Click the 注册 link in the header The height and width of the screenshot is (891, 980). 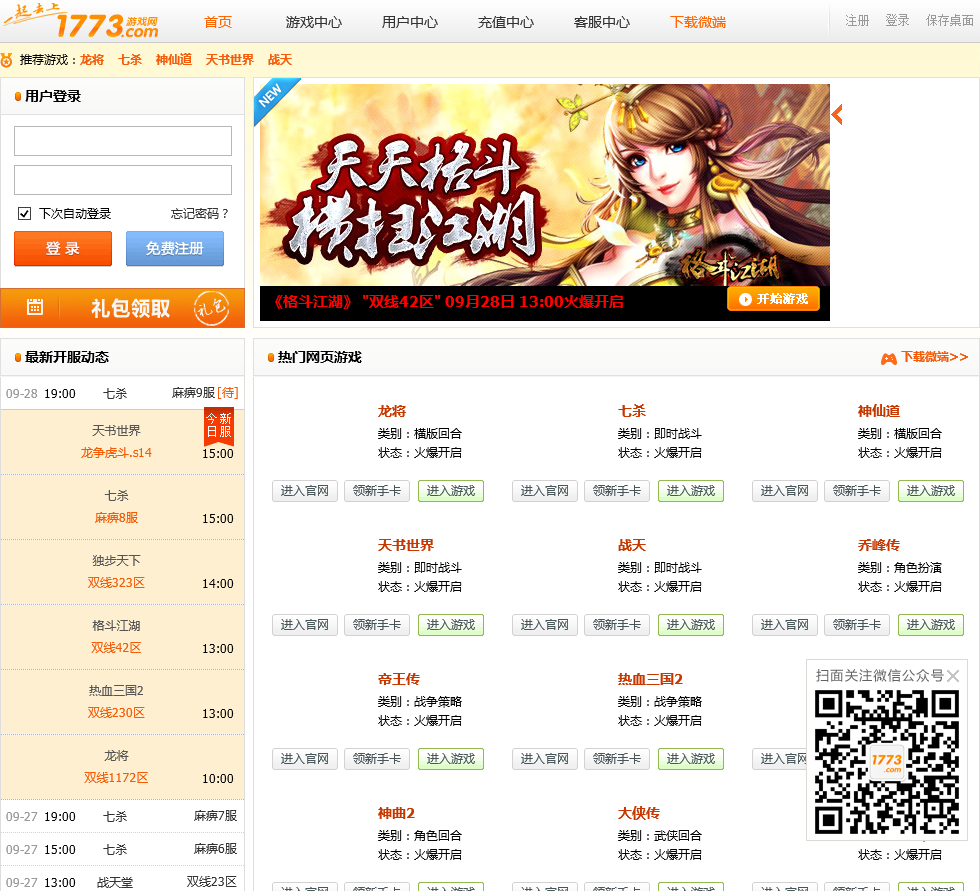tap(857, 21)
